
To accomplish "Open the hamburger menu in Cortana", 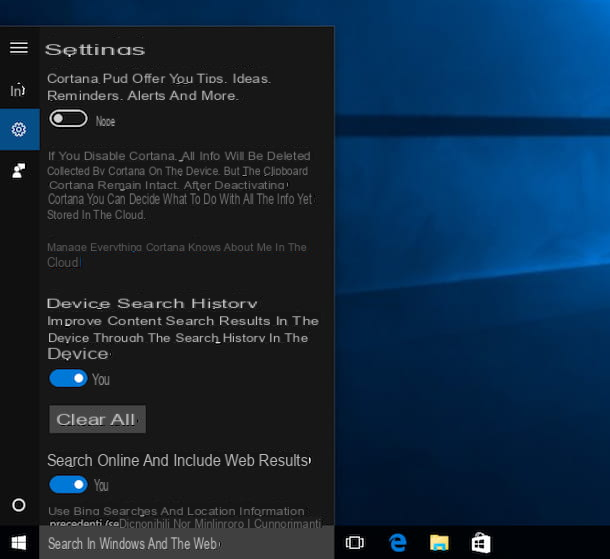I will 19,48.
